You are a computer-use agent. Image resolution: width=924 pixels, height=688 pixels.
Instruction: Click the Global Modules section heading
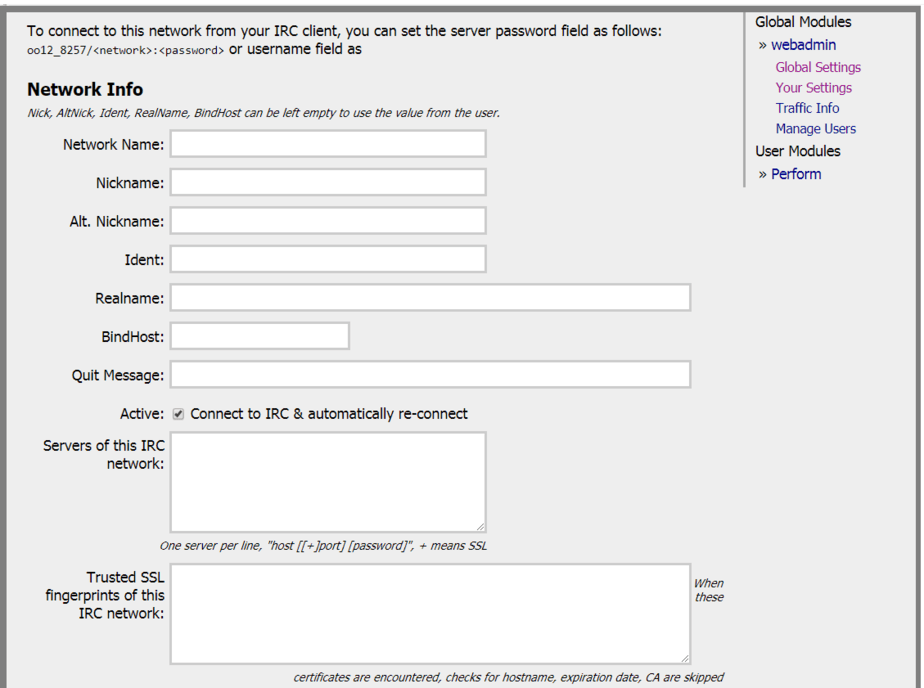[803, 21]
